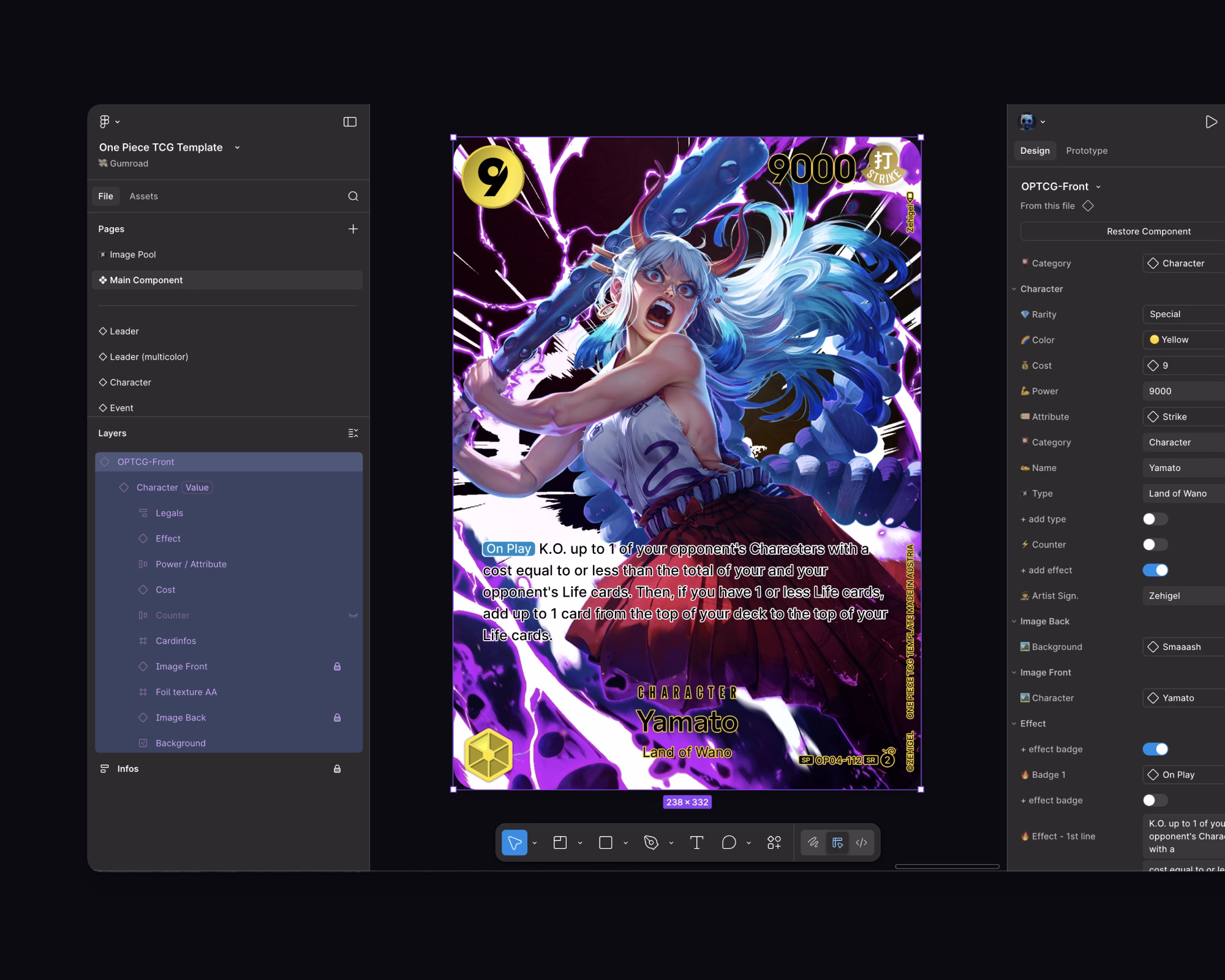This screenshot has width=1225, height=980.
Task: Collapse the Image Back section
Action: click(x=1014, y=621)
